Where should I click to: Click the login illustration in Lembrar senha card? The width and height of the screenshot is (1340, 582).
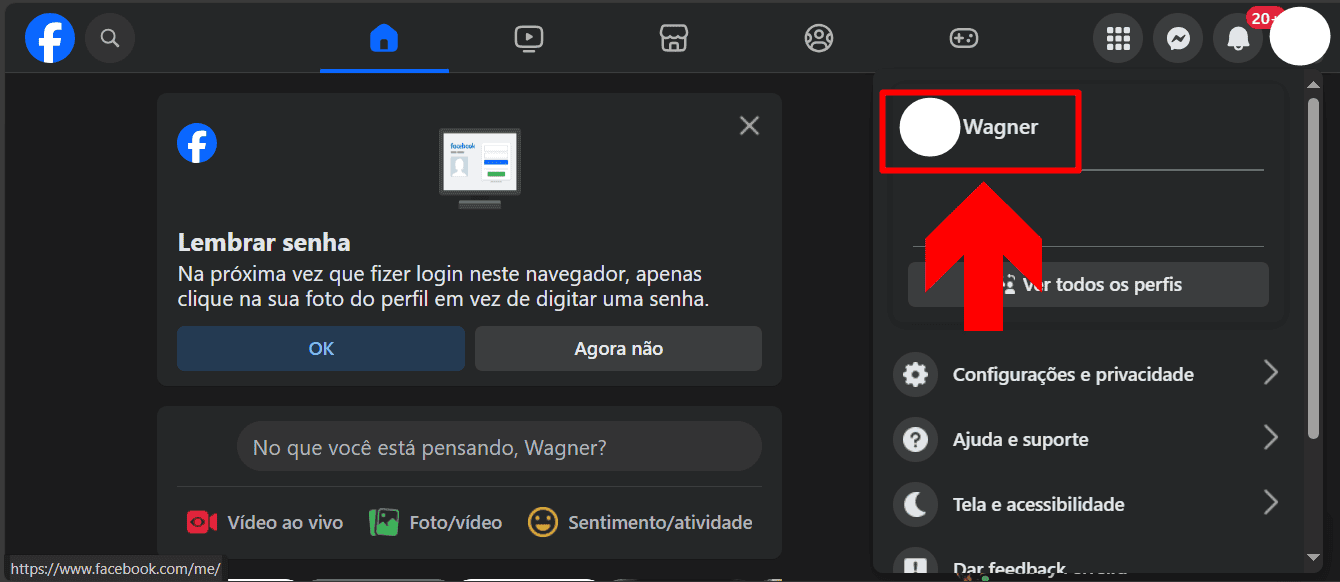tap(480, 167)
